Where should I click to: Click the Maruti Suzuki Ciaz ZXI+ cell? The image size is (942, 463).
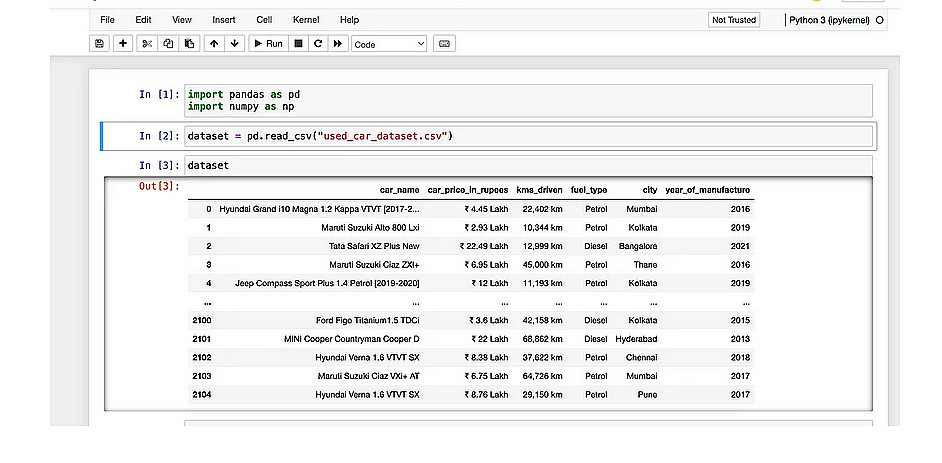coord(374,265)
